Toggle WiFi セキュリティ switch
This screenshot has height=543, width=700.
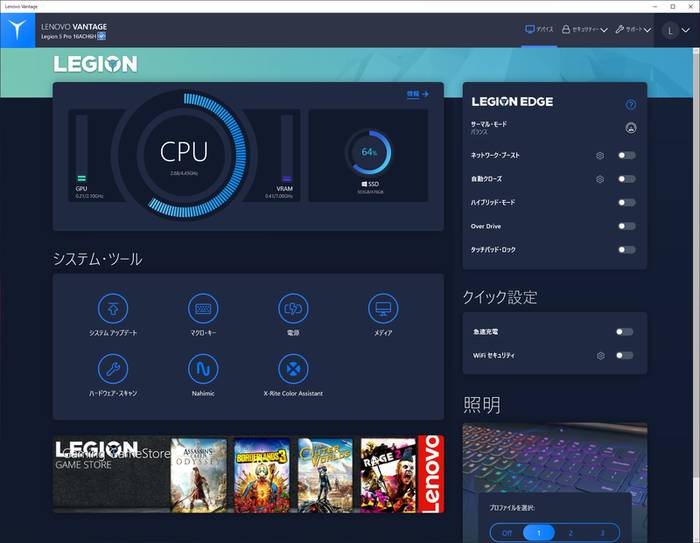coord(624,355)
